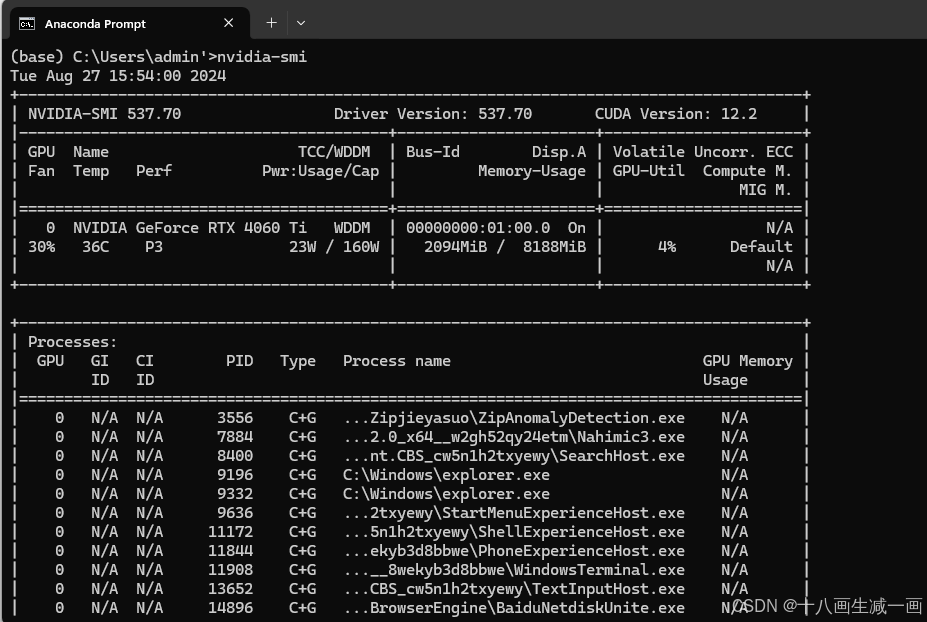Close the Anaconda Prompt tab
The image size is (927, 622).
tap(229, 23)
